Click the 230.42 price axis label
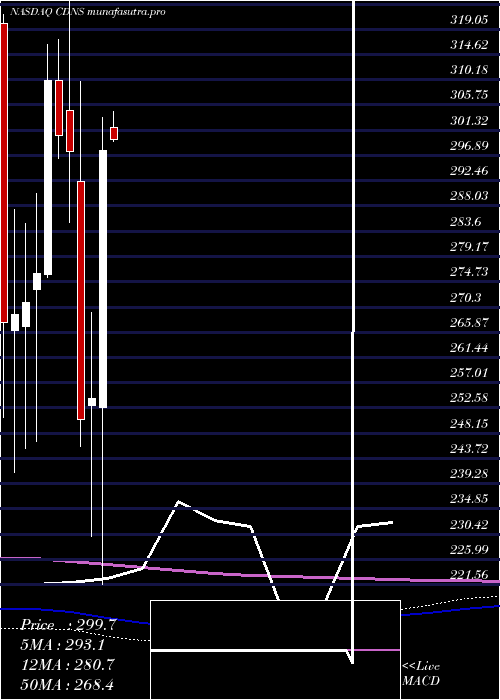This screenshot has height=700, width=500. tap(469, 524)
